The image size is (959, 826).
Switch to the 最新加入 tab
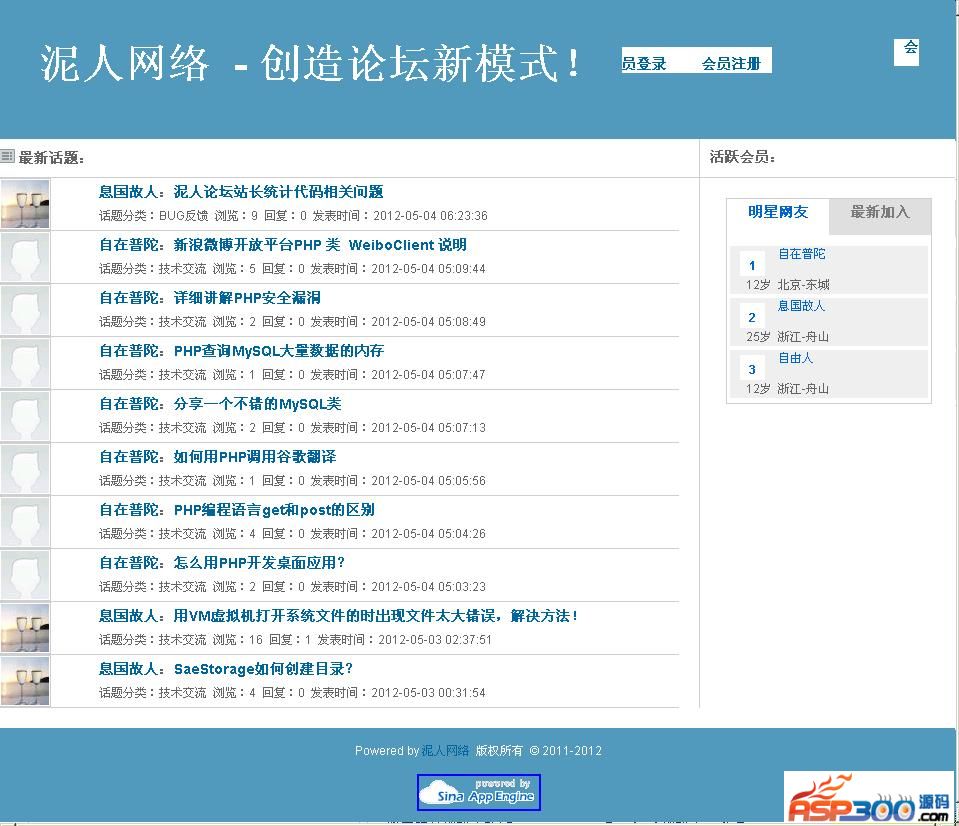[x=880, y=212]
